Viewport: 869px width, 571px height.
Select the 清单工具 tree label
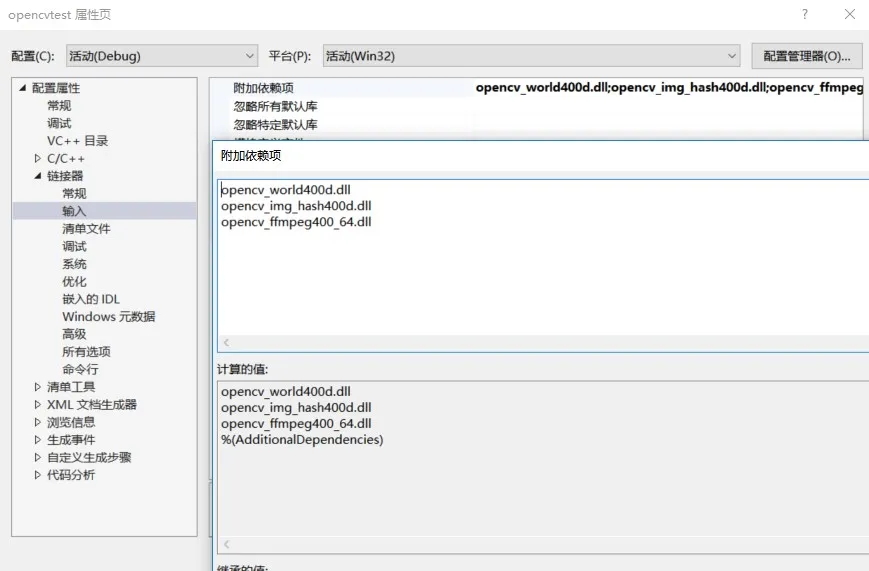71,387
